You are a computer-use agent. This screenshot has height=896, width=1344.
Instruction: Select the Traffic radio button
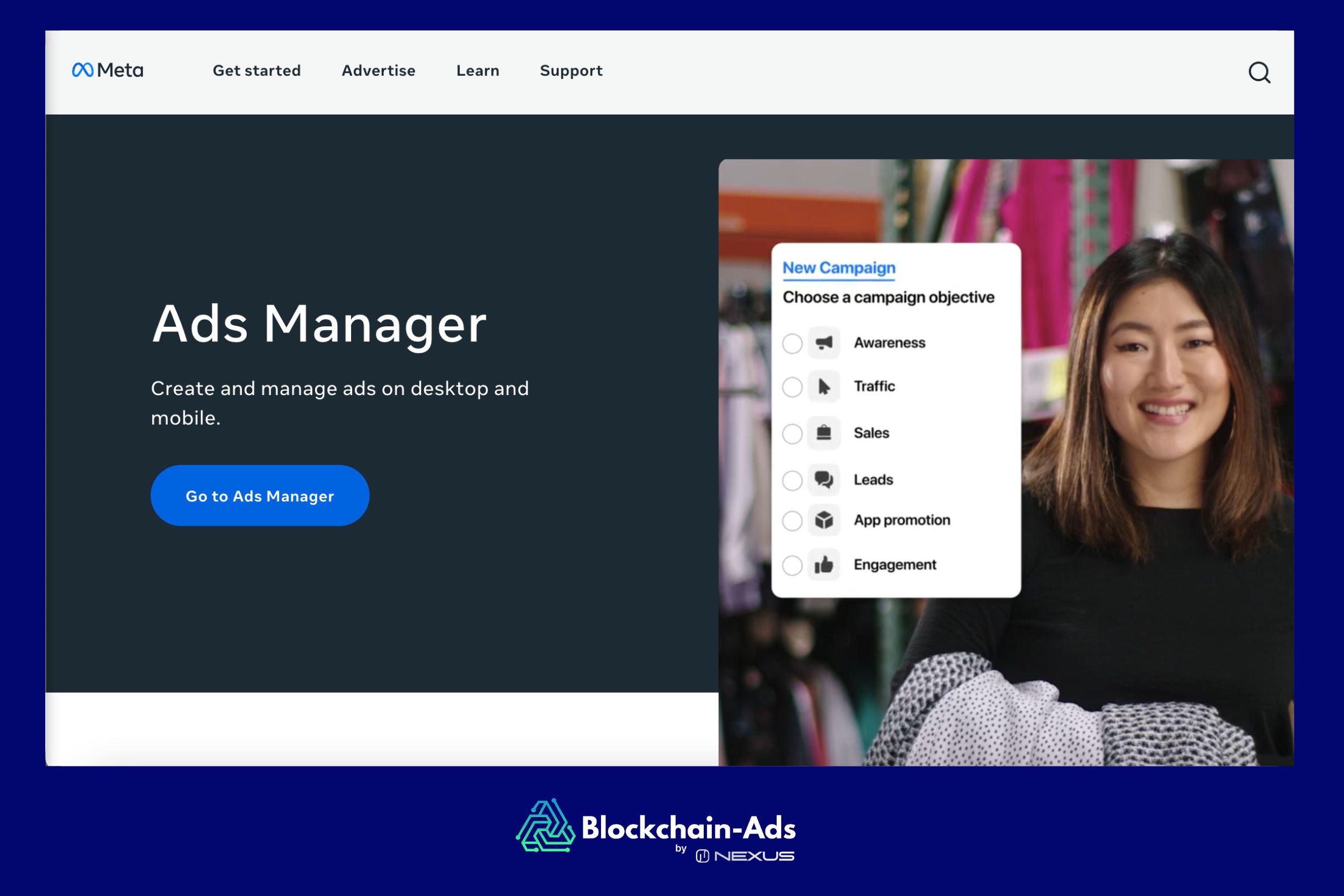[792, 388]
